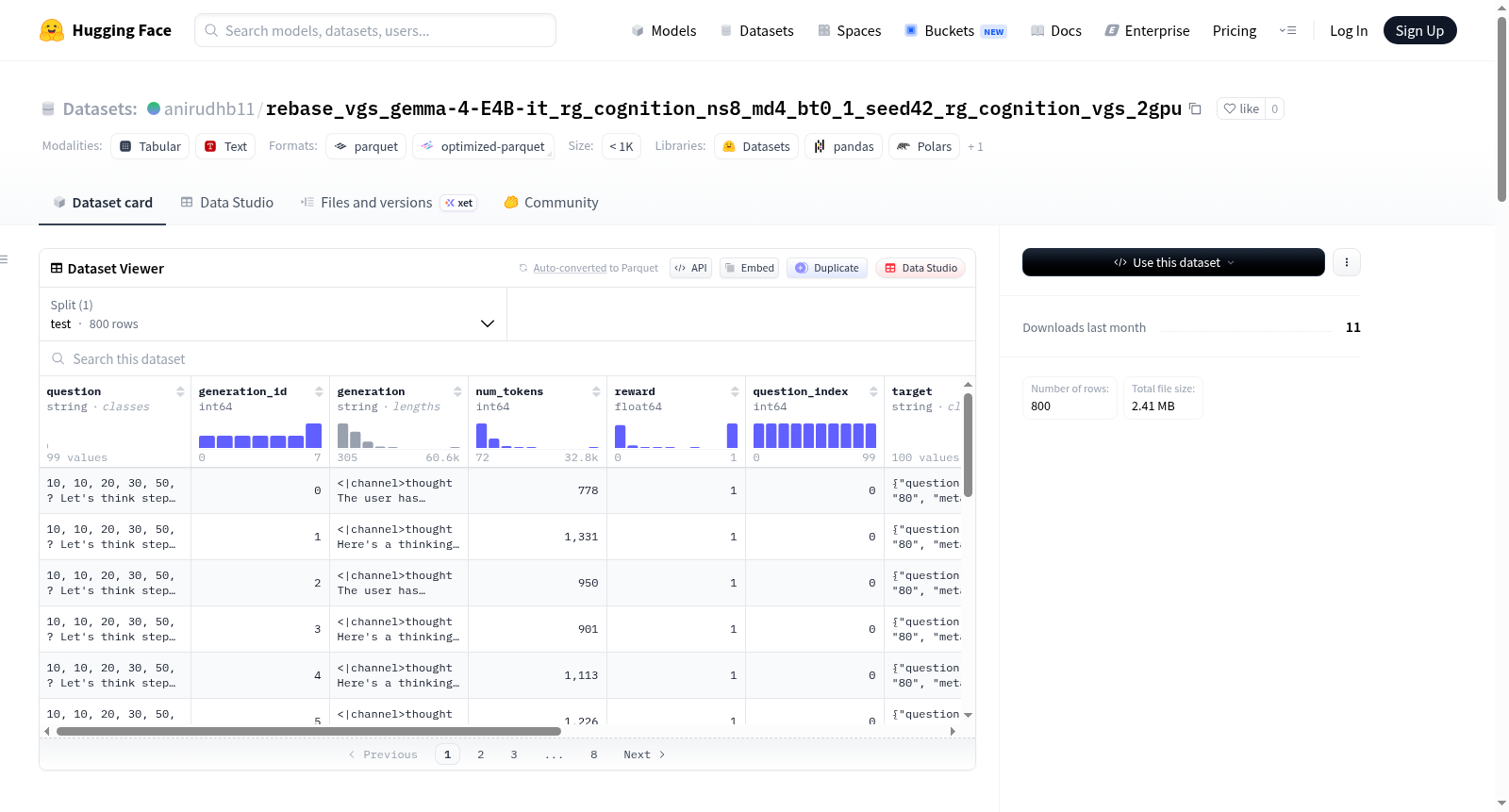
Task: Sort the generation_id column with its sort icon
Action: pyautogui.click(x=319, y=391)
